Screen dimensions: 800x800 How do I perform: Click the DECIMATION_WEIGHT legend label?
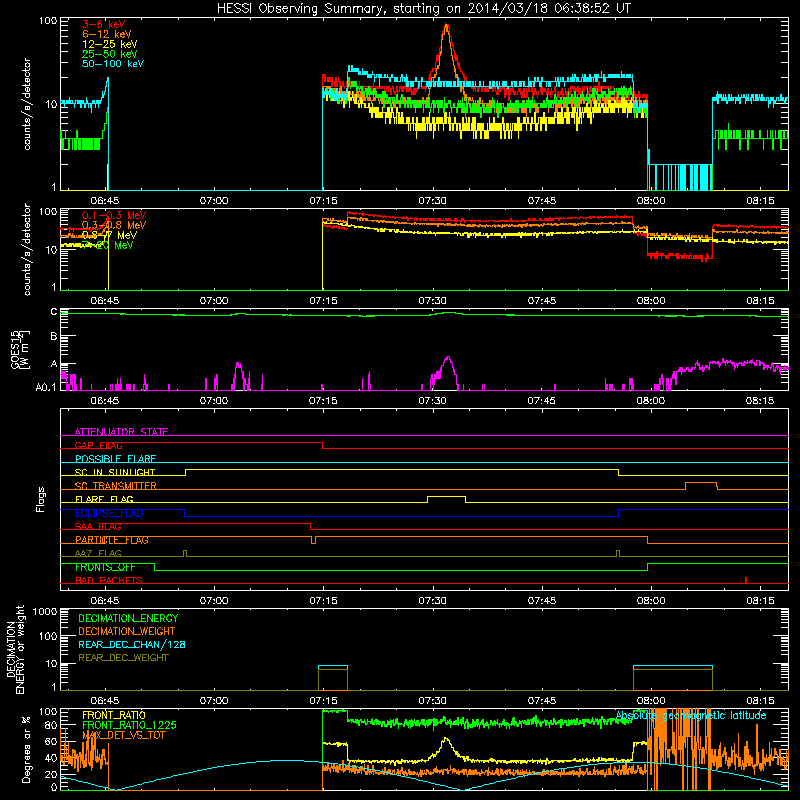pyautogui.click(x=127, y=631)
